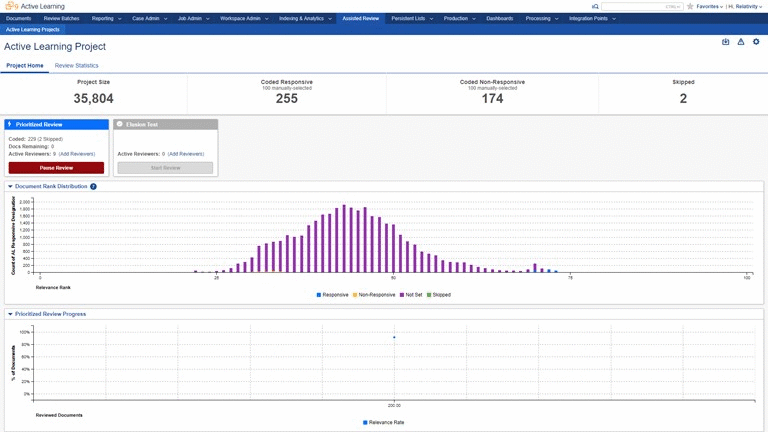This screenshot has width=768, height=432.
Task: Collapse the Document Rank Distribution section
Action: [x=10, y=187]
